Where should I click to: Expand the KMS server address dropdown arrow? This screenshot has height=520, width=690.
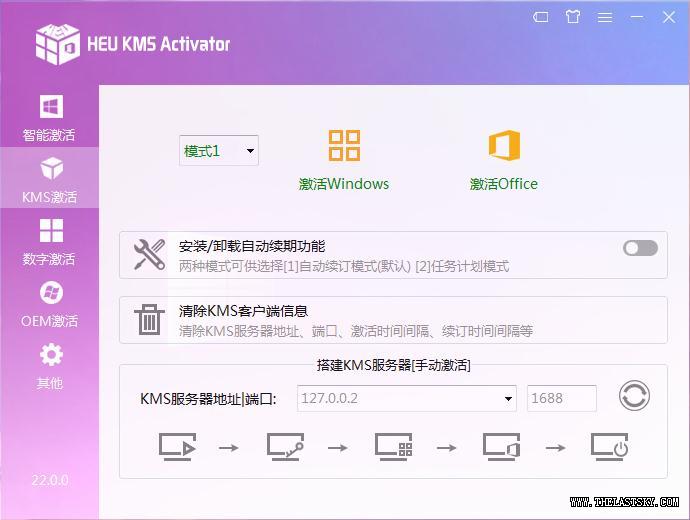[x=508, y=399]
